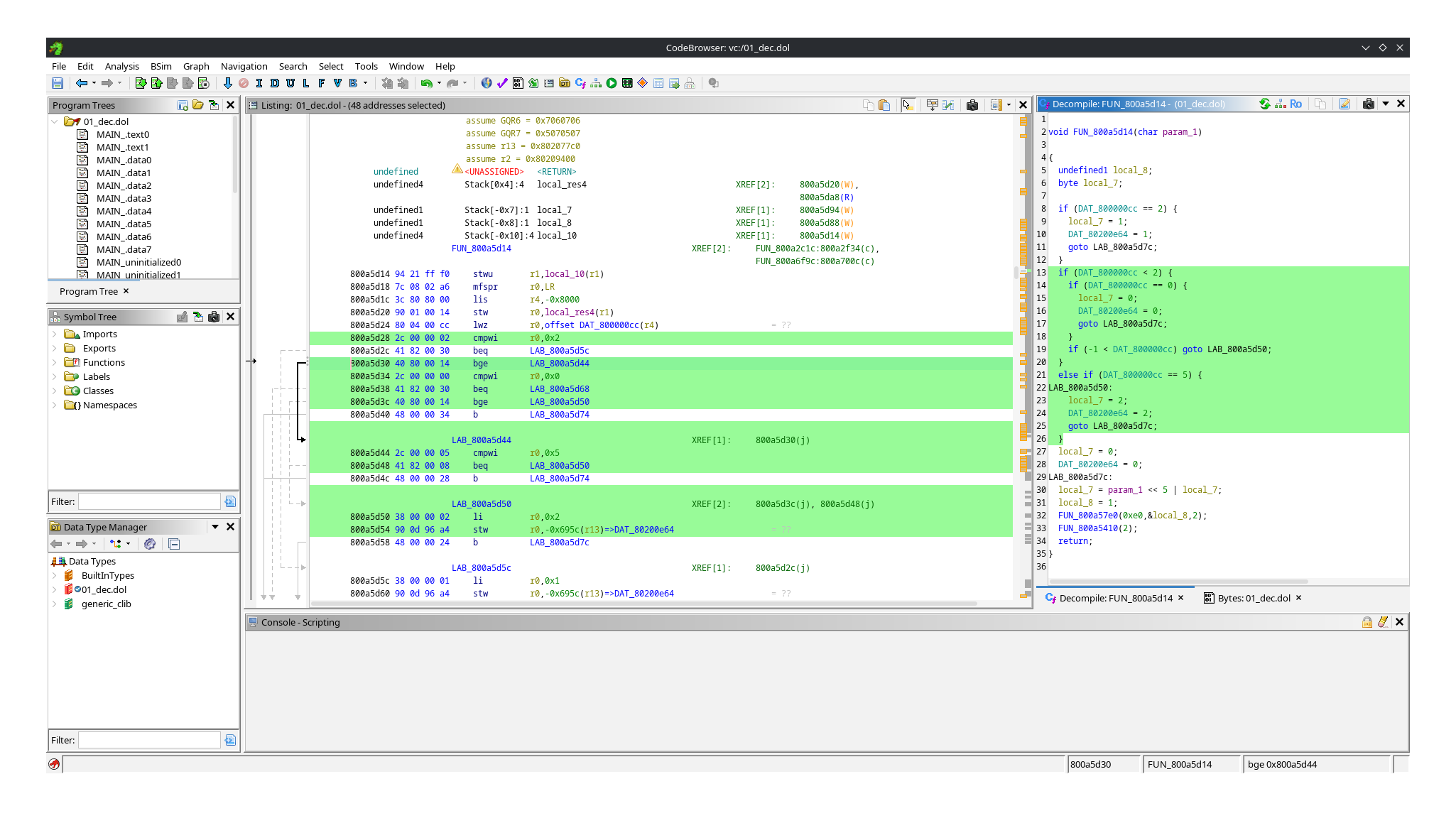Click the LAB_800a5d44 branch target link
The width and height of the screenshot is (1456, 828).
tap(559, 363)
